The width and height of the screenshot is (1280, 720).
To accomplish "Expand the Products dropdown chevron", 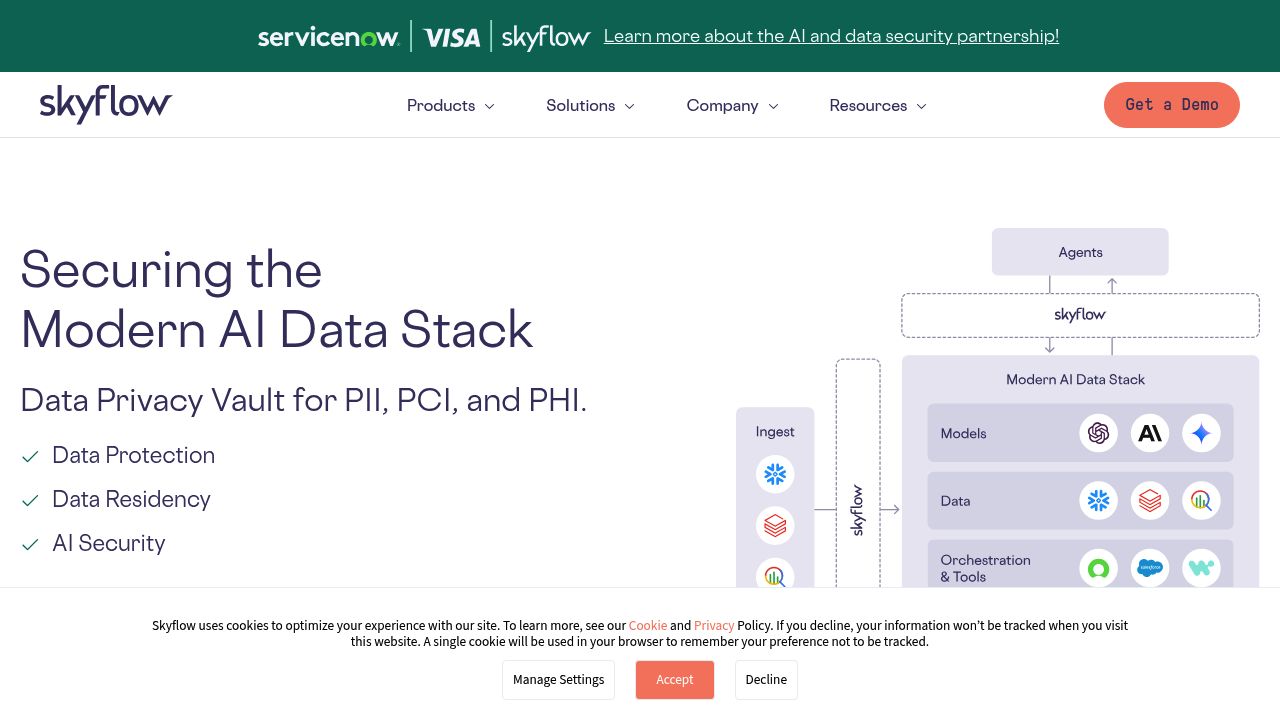I will point(490,106).
